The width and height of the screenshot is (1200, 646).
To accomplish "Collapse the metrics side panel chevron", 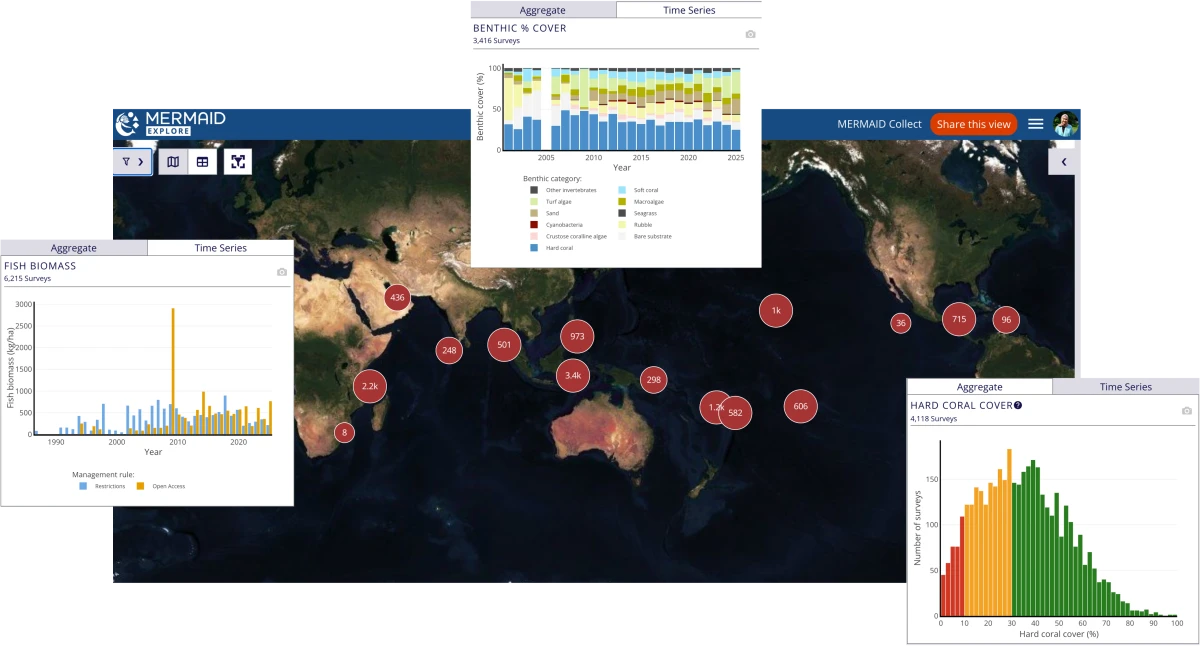I will 1063,161.
